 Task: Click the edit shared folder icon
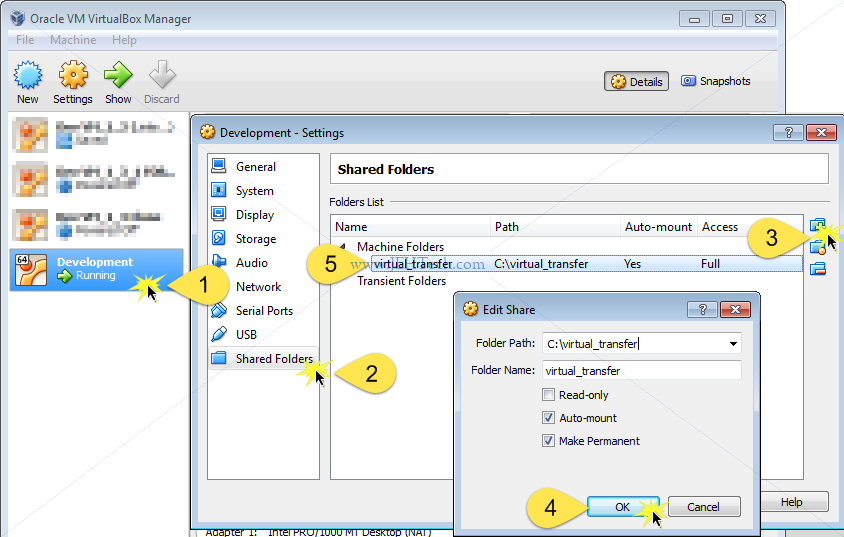point(818,247)
